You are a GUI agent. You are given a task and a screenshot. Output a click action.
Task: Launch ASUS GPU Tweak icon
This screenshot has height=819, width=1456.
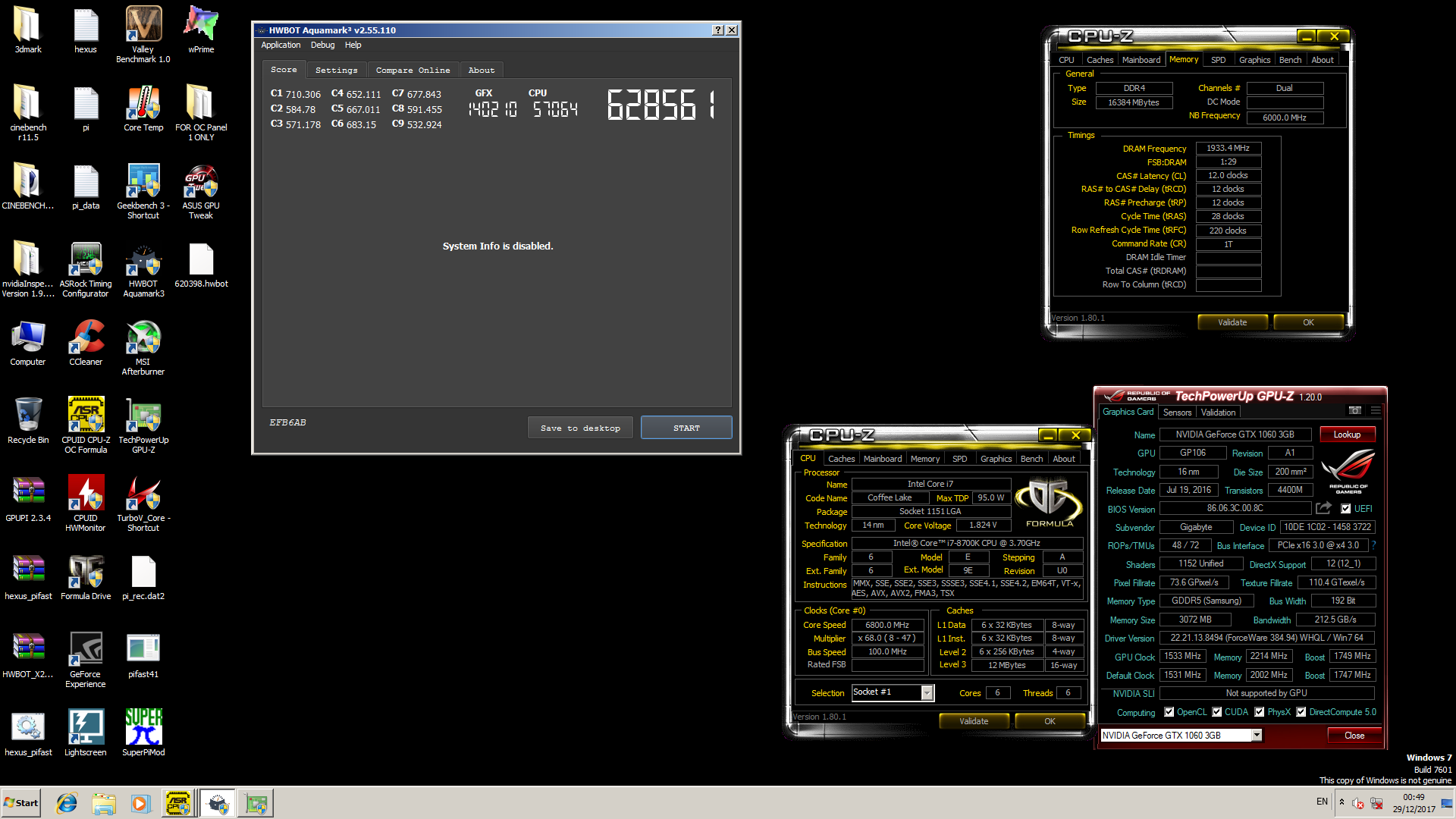[201, 191]
